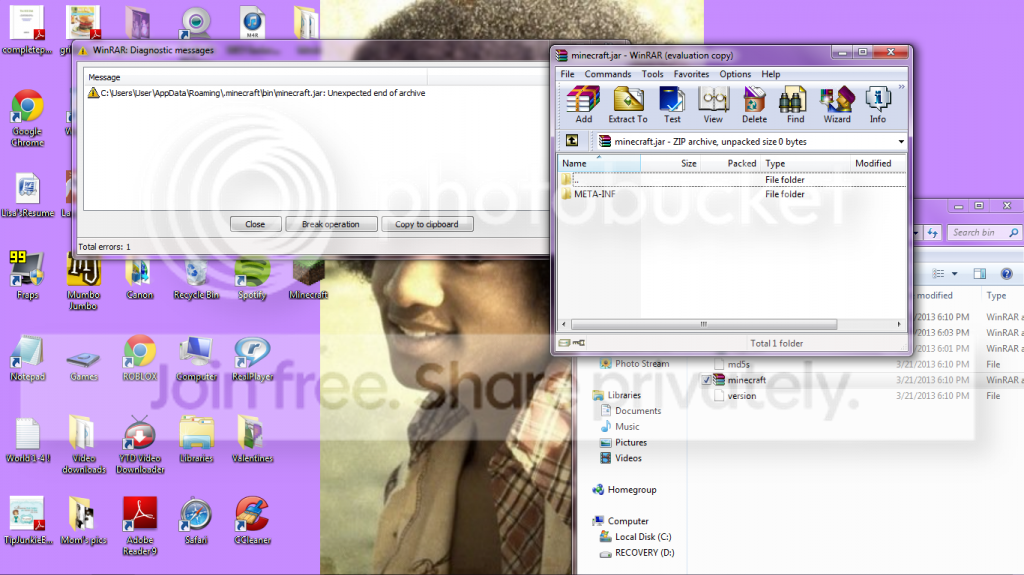This screenshot has height=575, width=1024.
Task: Show archive Info
Action: [877, 104]
